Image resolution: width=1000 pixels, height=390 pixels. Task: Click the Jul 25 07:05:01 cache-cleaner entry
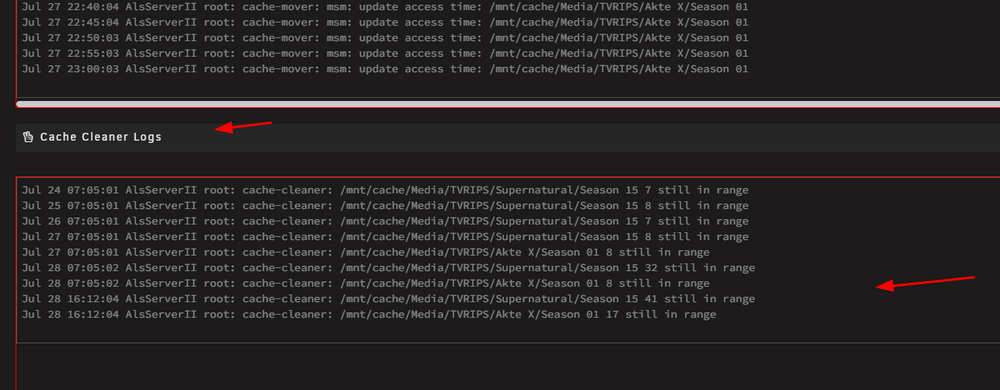[x=385, y=206]
